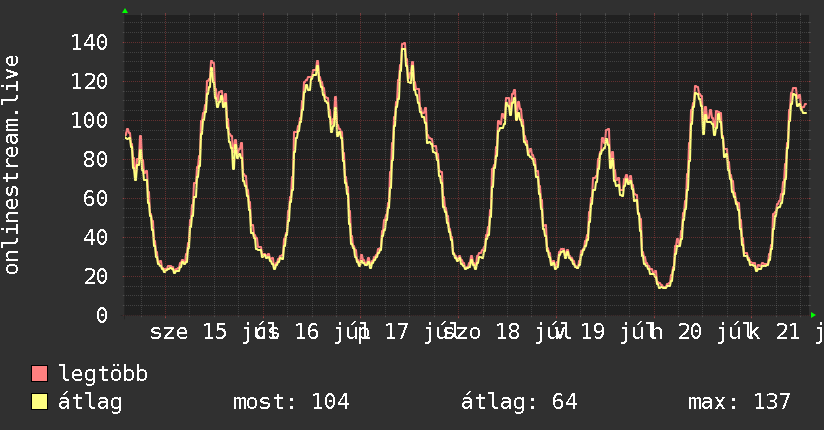This screenshot has height=430, width=824.
Task: Click the highest peak on July 17
Action: (403, 46)
